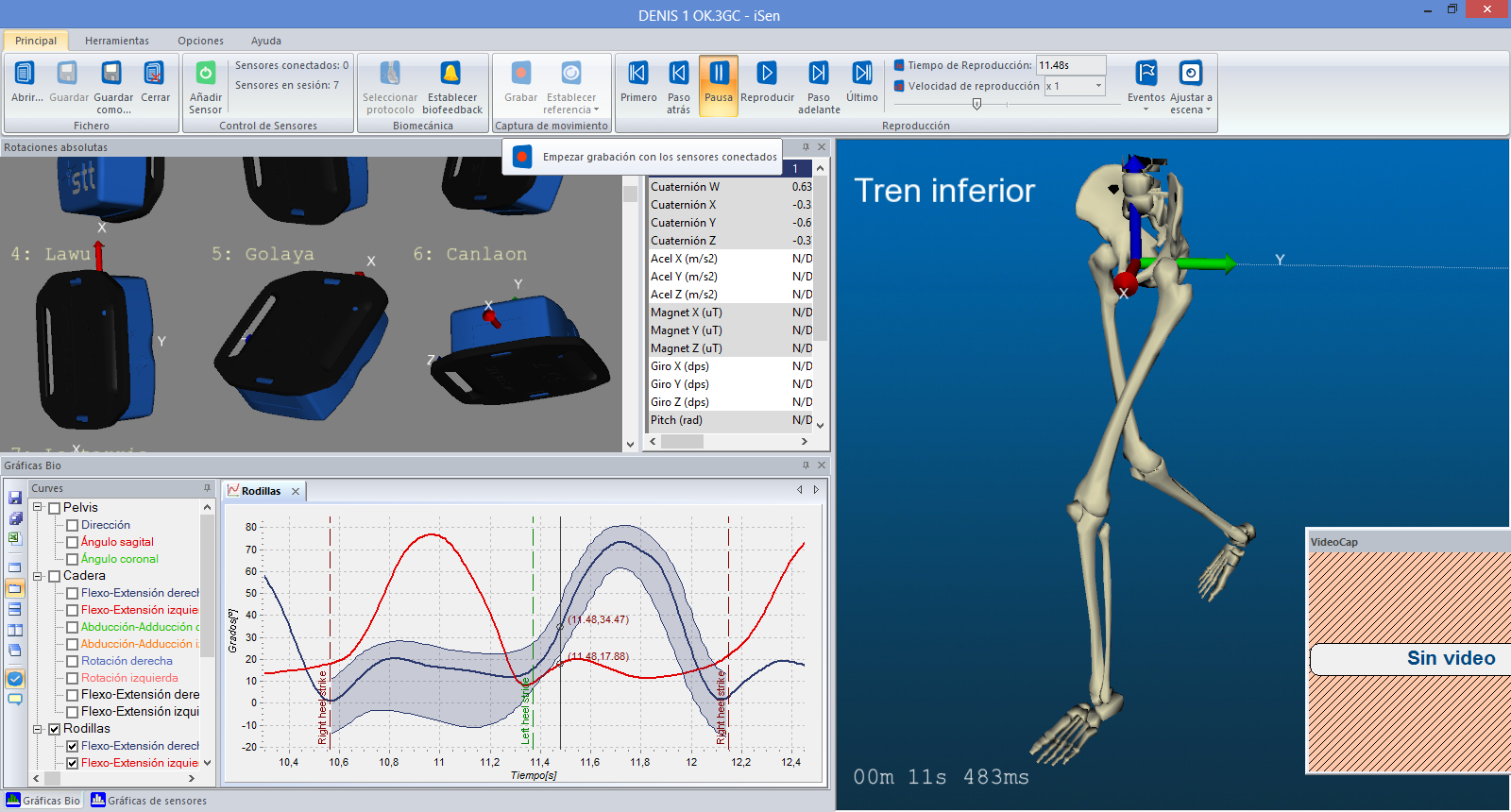Enable the Pelvis curves checkbox

point(55,508)
